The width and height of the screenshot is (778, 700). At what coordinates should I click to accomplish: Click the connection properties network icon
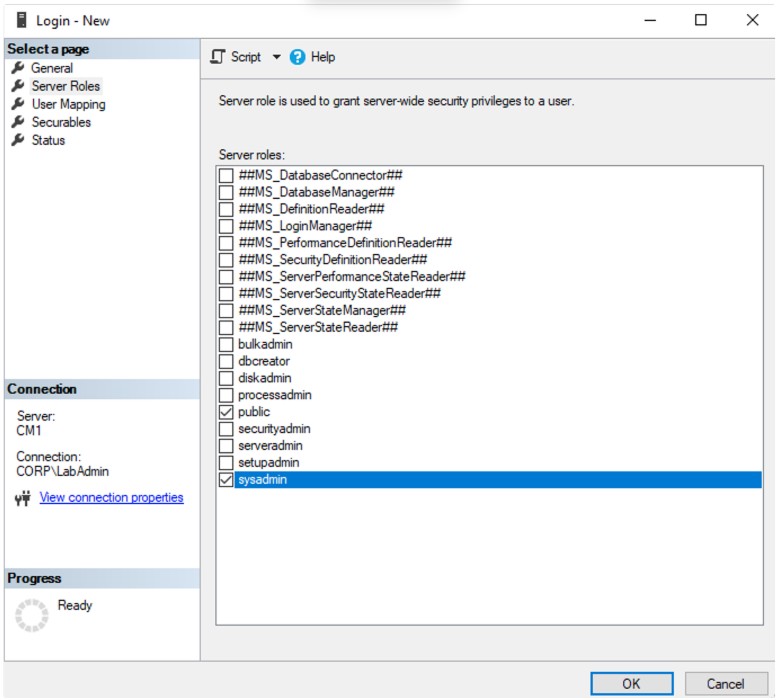(23, 498)
